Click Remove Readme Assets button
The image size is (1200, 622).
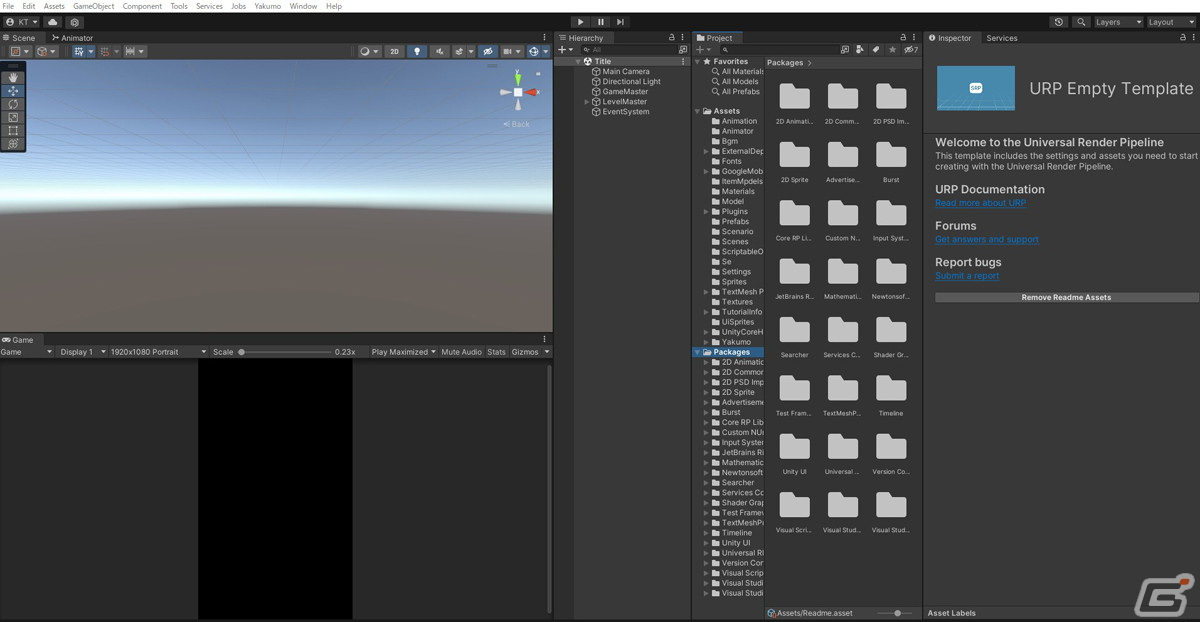pos(1066,297)
